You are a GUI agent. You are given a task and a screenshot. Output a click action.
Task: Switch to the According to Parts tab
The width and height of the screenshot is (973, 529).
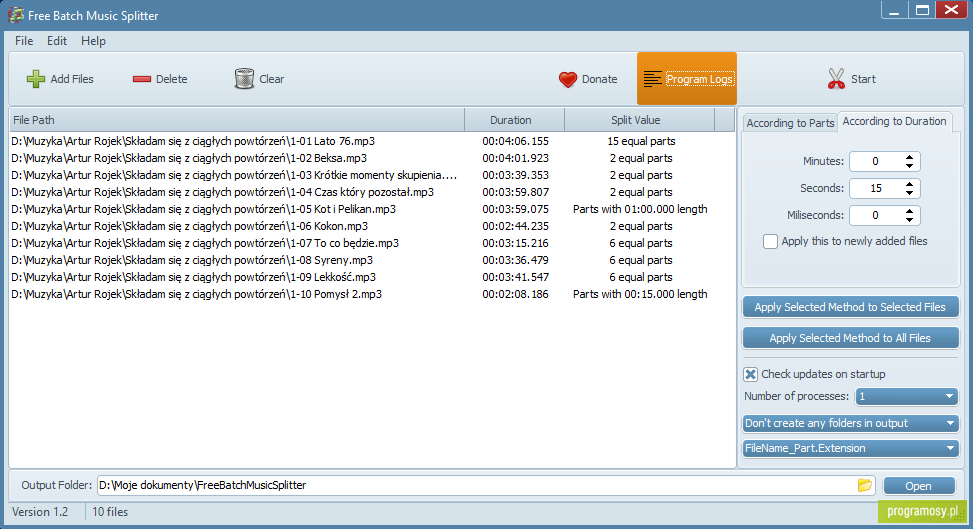coord(790,123)
